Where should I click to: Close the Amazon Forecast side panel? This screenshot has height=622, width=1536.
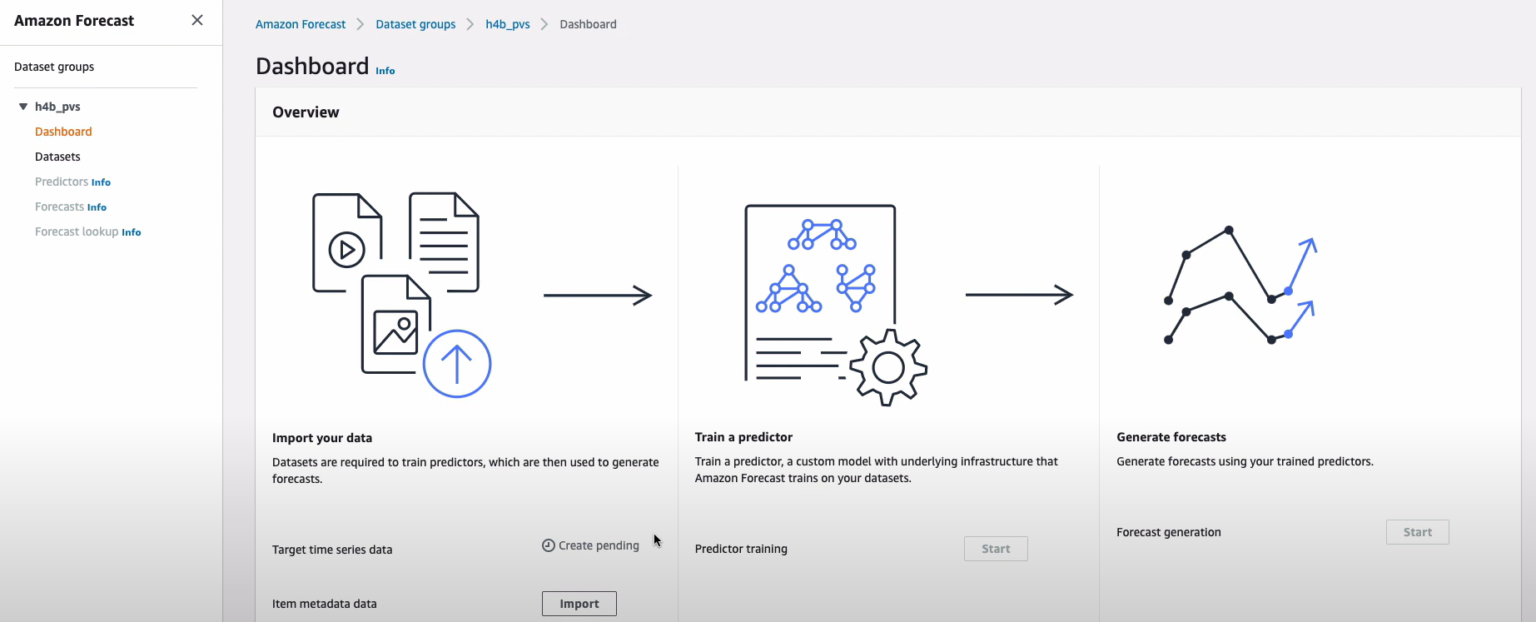click(x=196, y=20)
